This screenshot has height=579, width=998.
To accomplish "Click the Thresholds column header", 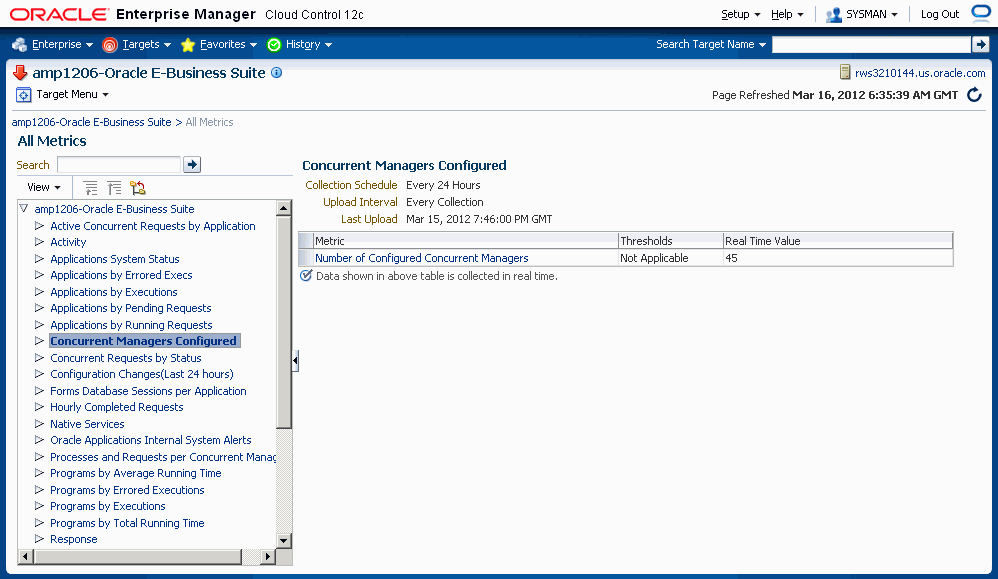I will (670, 241).
